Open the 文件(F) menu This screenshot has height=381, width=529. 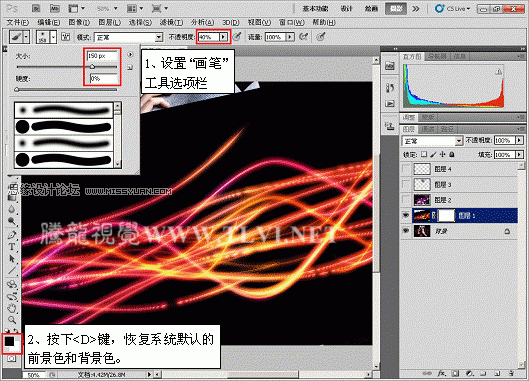(x=18, y=22)
